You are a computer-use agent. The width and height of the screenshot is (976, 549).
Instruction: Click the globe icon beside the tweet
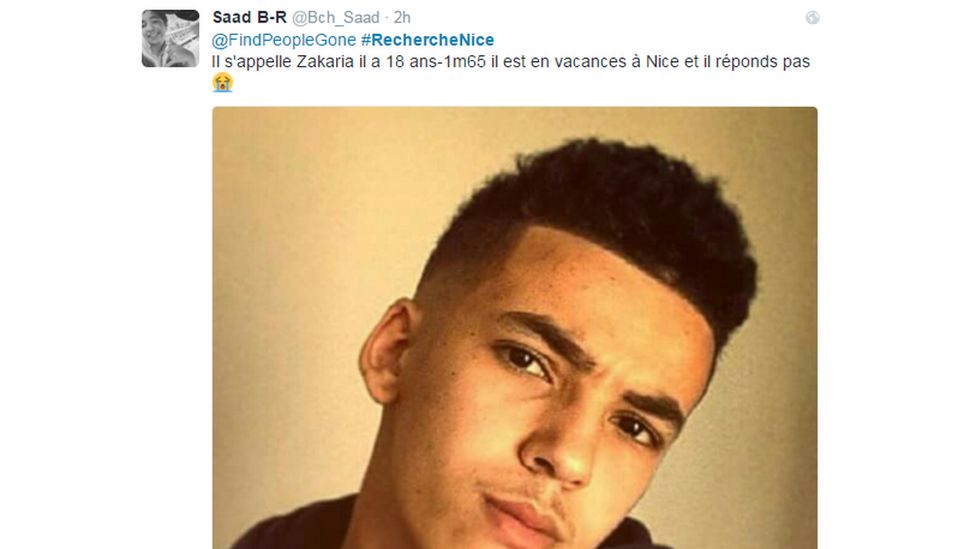812,17
